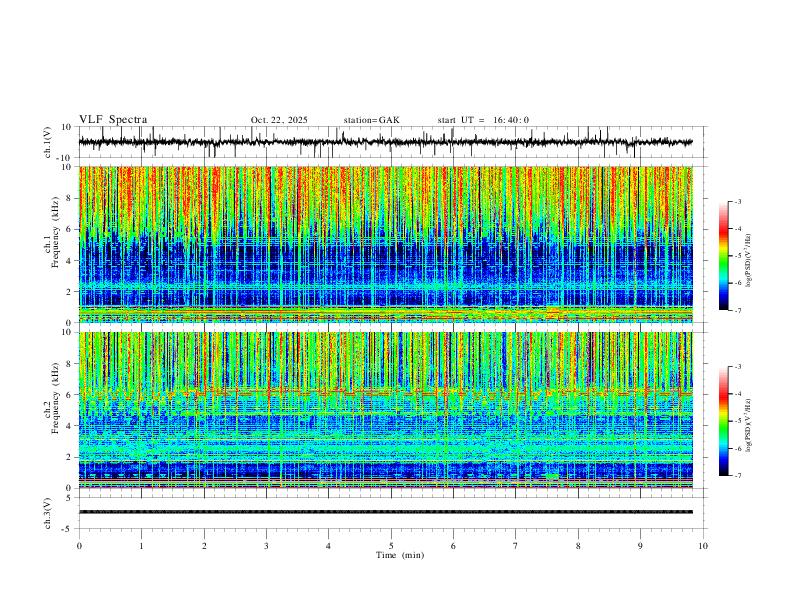
Task: Click the 'station=GAK' label
Action: point(371,120)
